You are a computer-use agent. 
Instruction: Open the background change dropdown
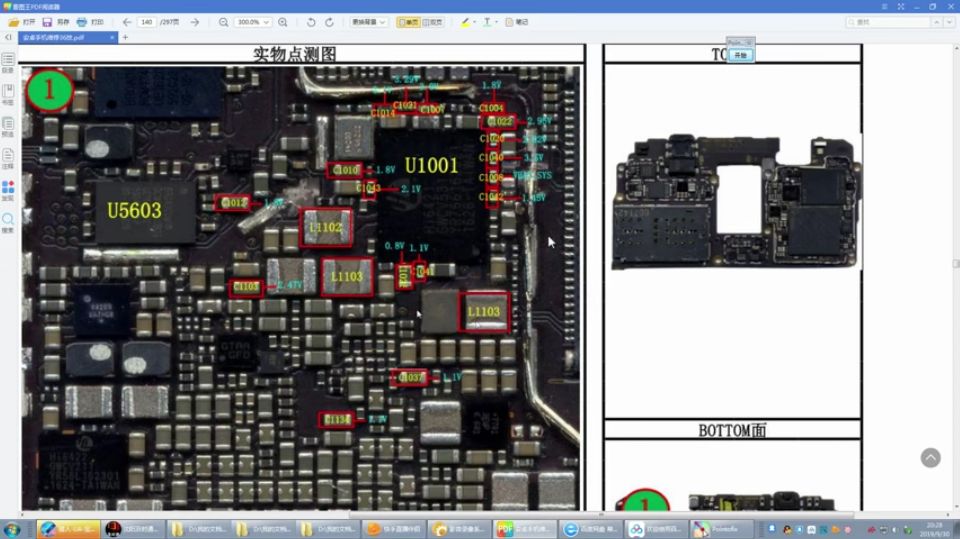point(369,22)
